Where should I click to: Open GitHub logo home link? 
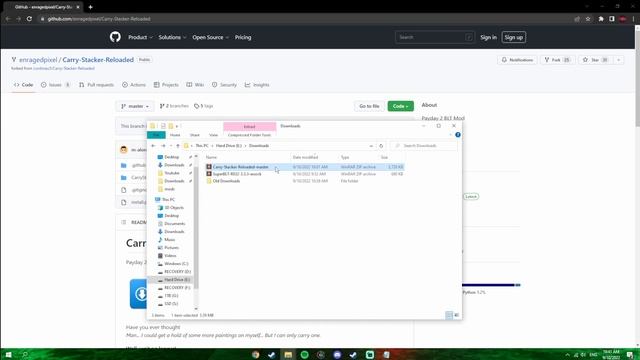tap(115, 37)
